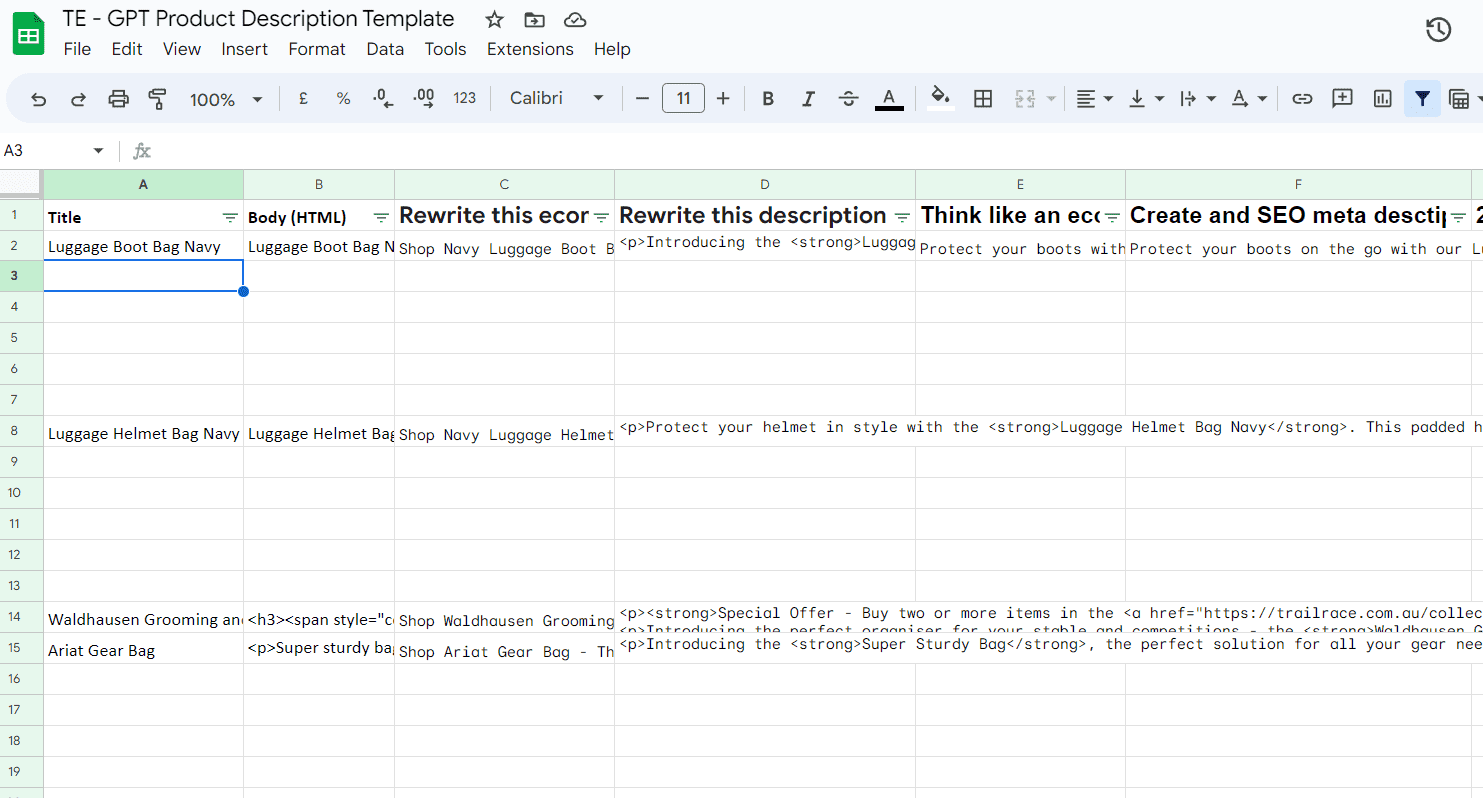Open the Tools menu
1483x798 pixels.
(446, 49)
